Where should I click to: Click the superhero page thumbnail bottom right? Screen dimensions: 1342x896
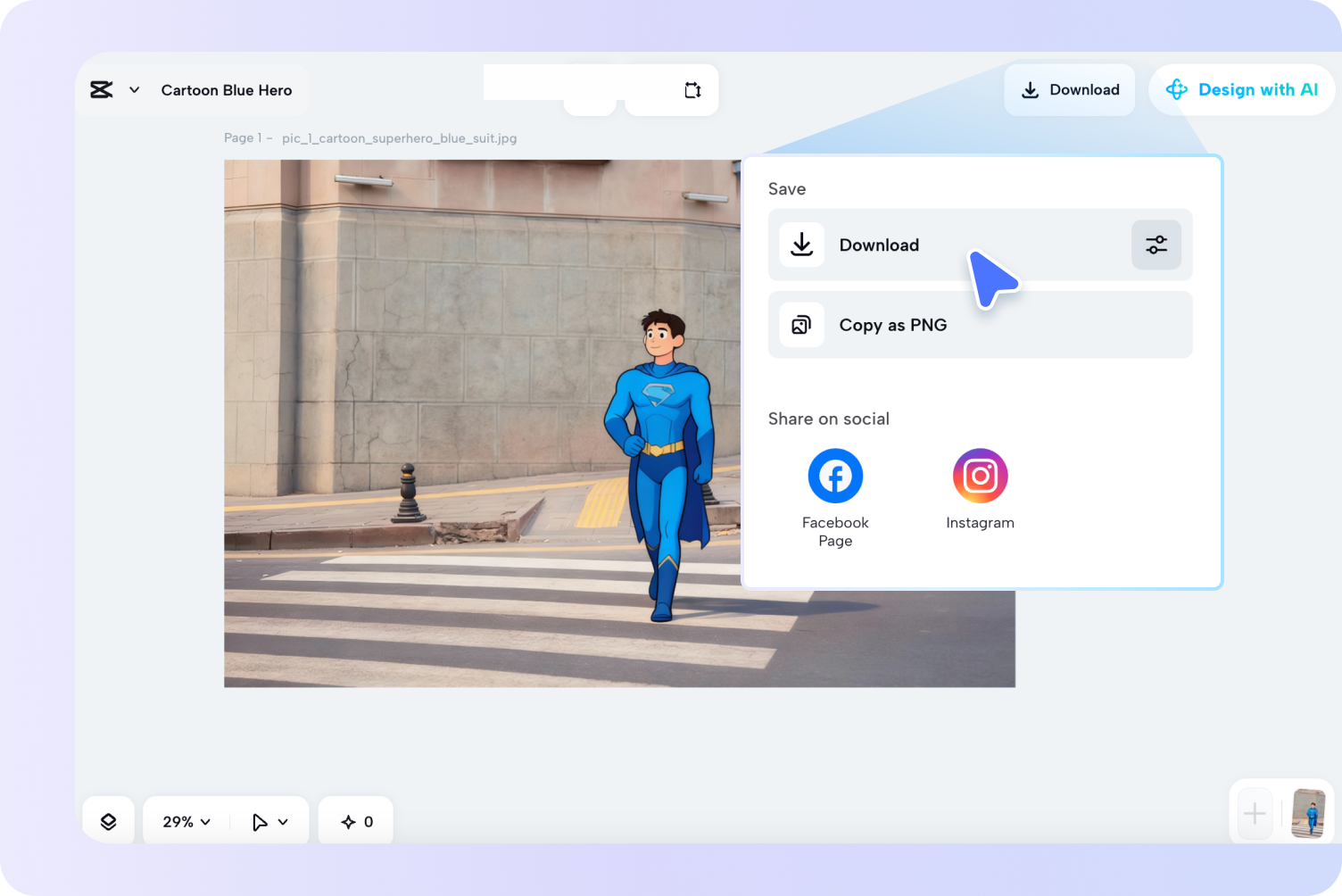coord(1306,813)
